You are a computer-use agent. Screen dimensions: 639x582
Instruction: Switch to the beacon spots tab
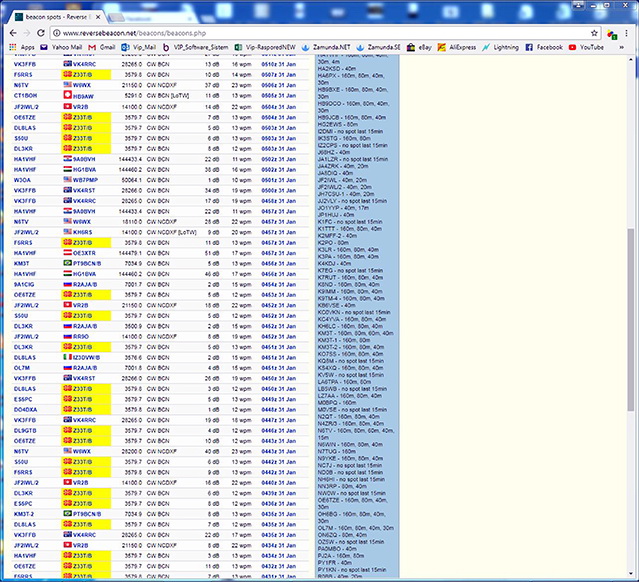coord(56,17)
